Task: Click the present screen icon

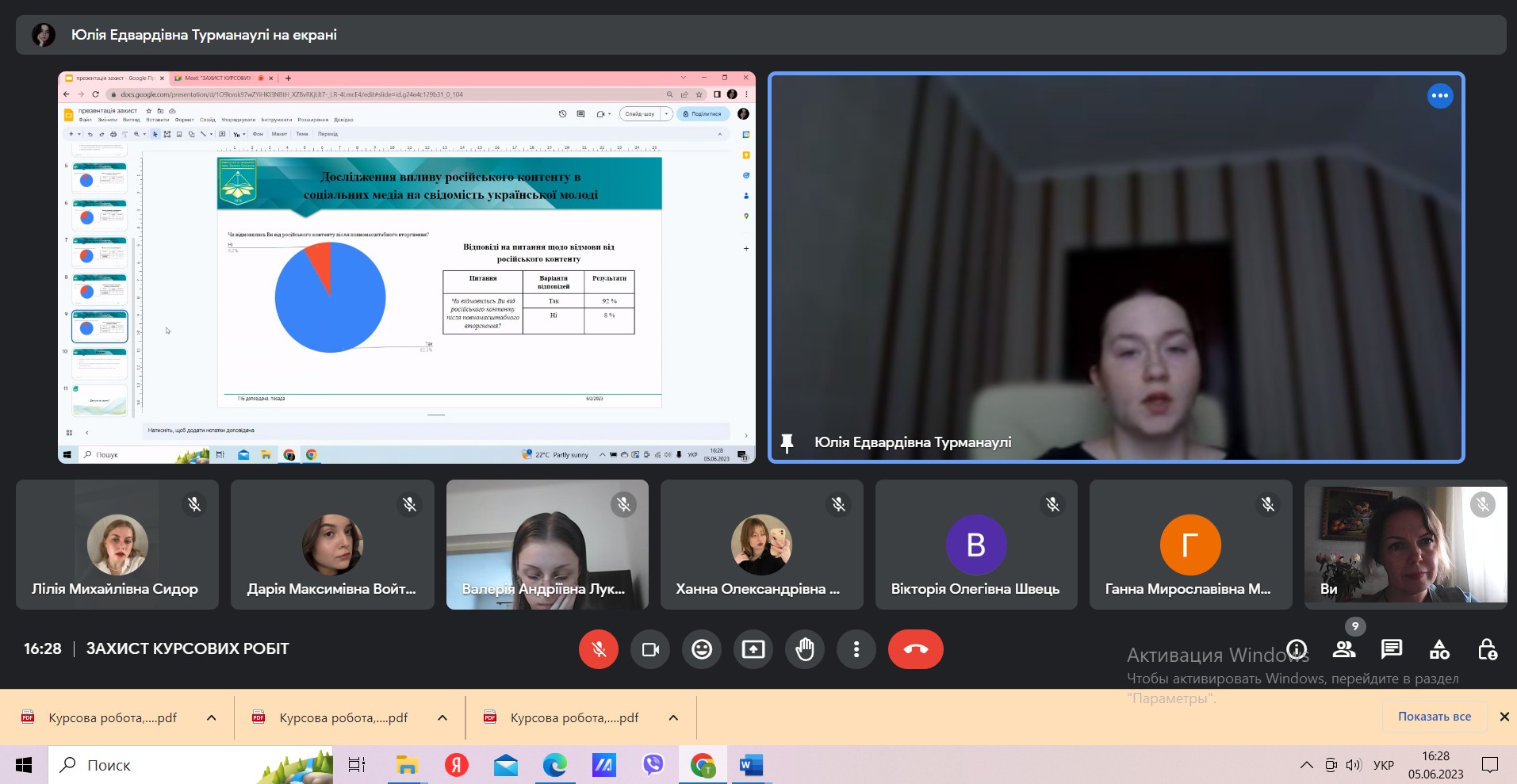Action: click(753, 649)
